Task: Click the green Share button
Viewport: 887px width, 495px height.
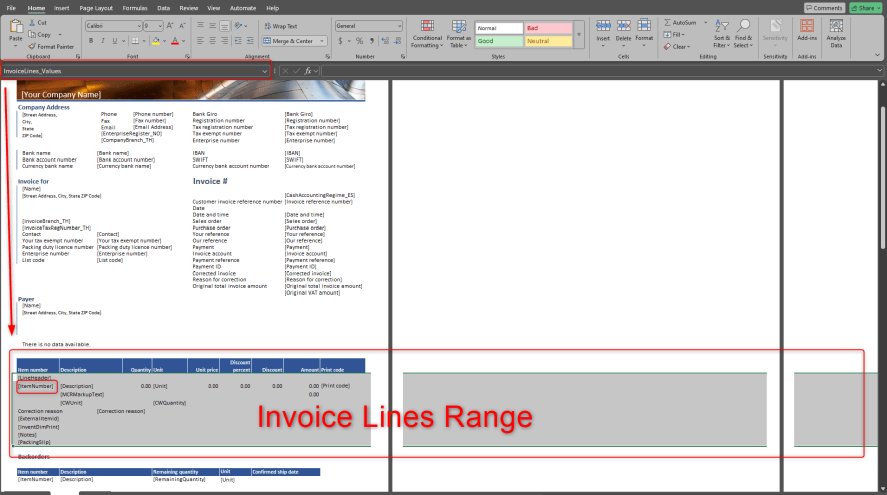Action: 866,7
